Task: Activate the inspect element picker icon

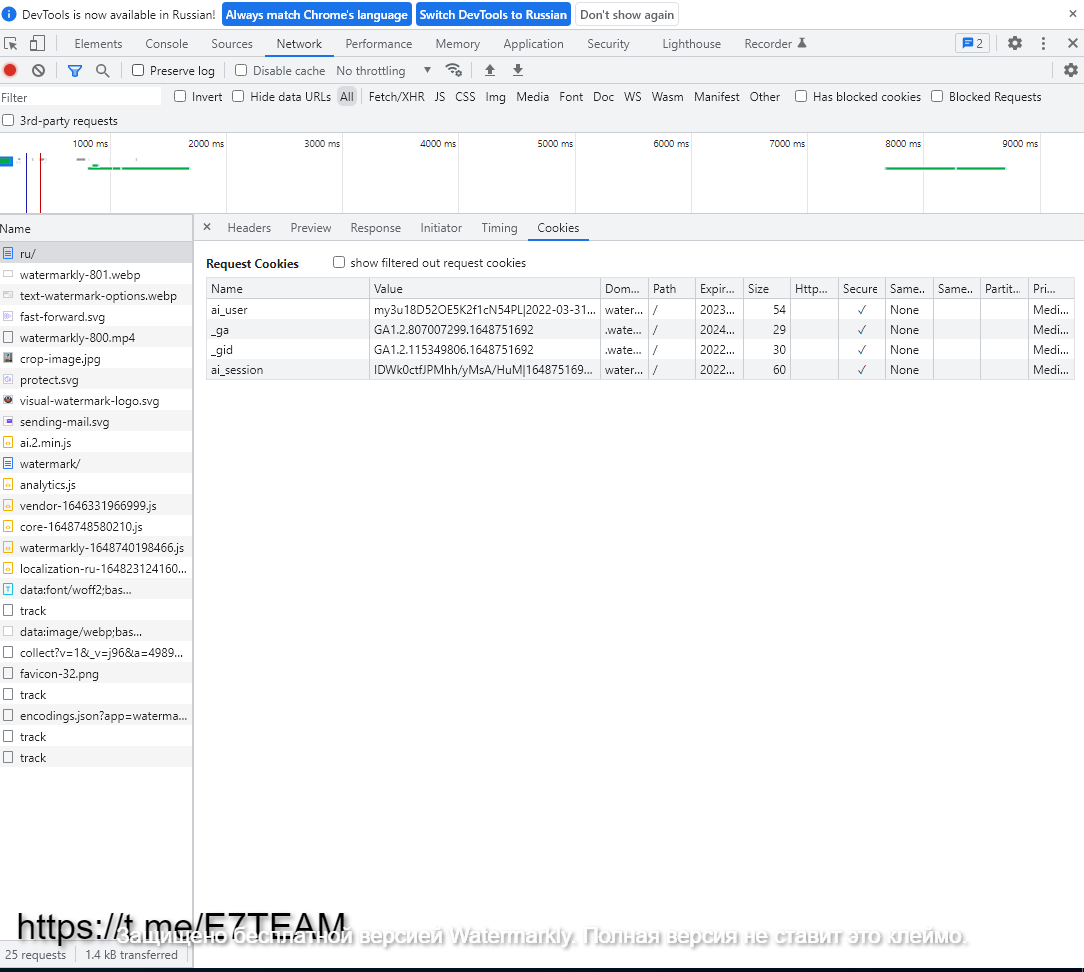Action: pyautogui.click(x=10, y=44)
